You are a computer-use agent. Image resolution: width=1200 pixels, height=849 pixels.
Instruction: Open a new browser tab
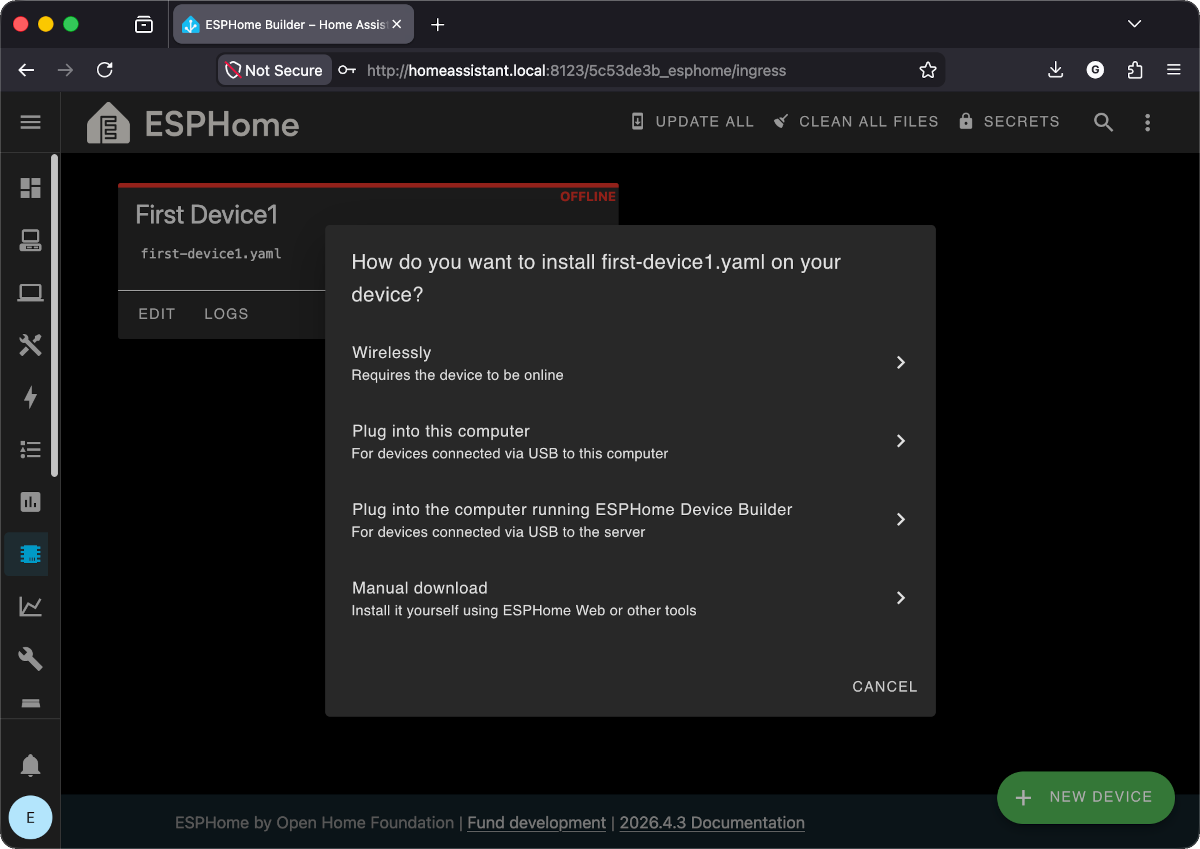tap(437, 25)
